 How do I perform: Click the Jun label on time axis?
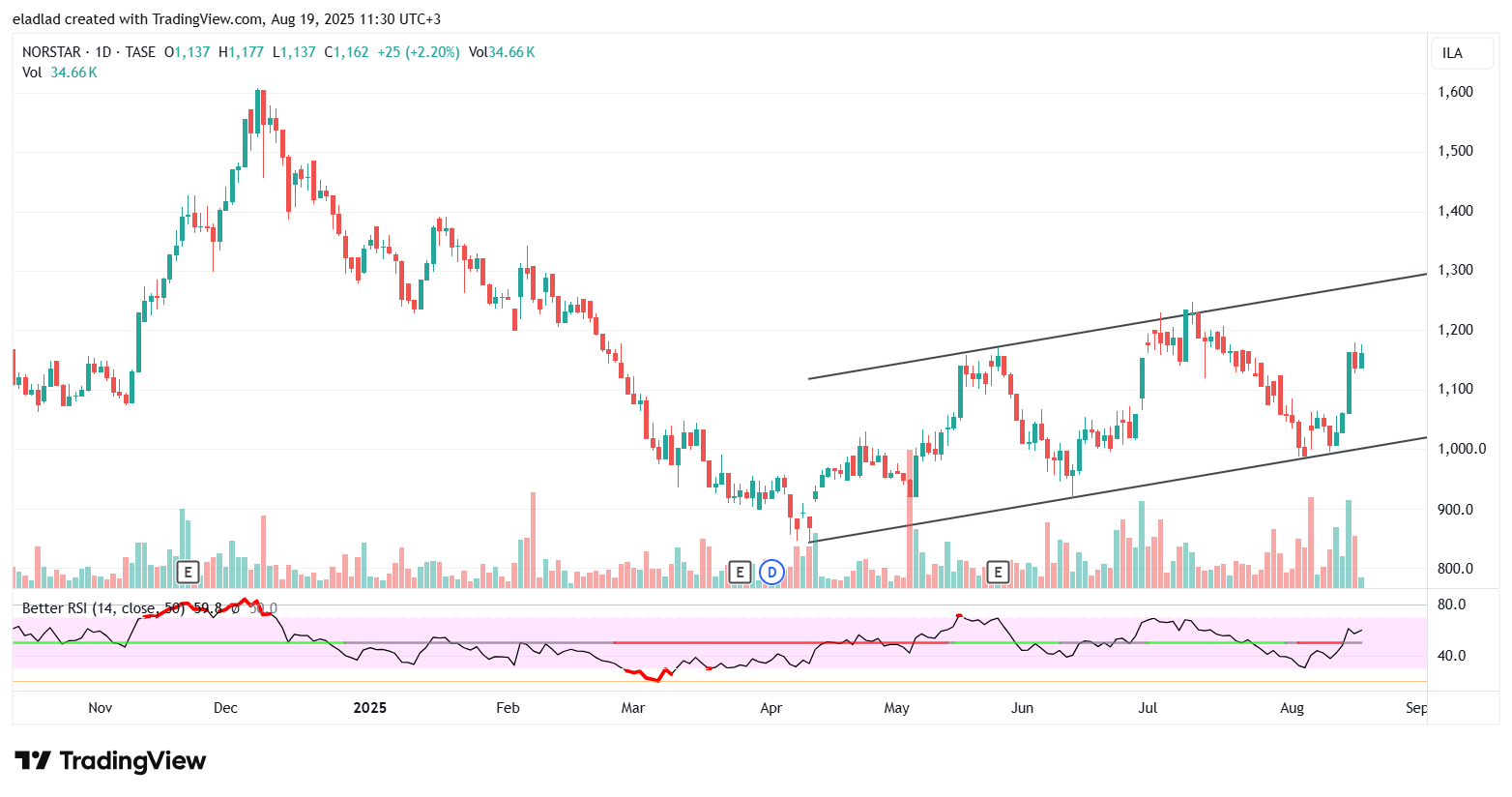[1022, 708]
